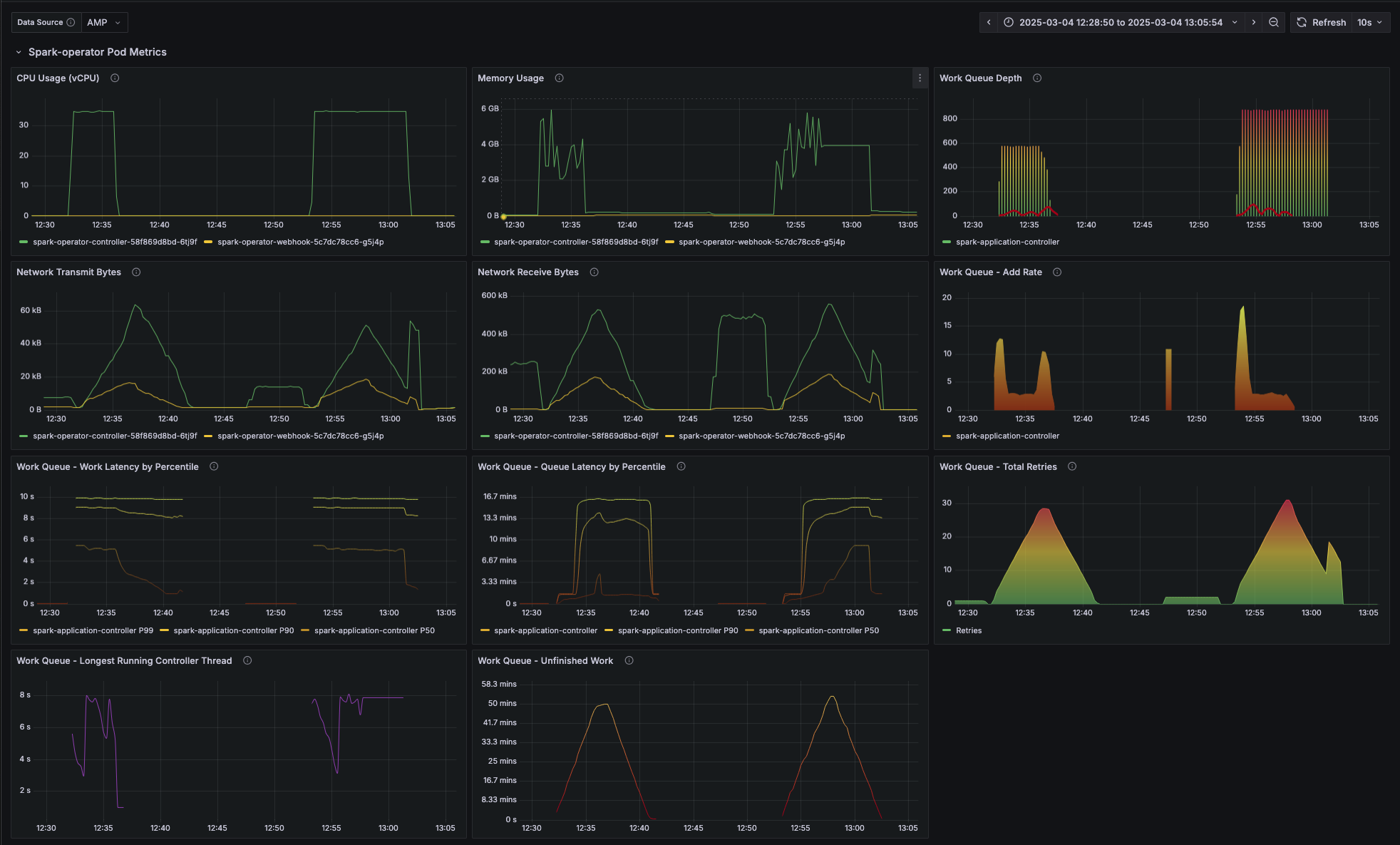Click the zoom out time range icon
1400x845 pixels.
tap(1274, 23)
